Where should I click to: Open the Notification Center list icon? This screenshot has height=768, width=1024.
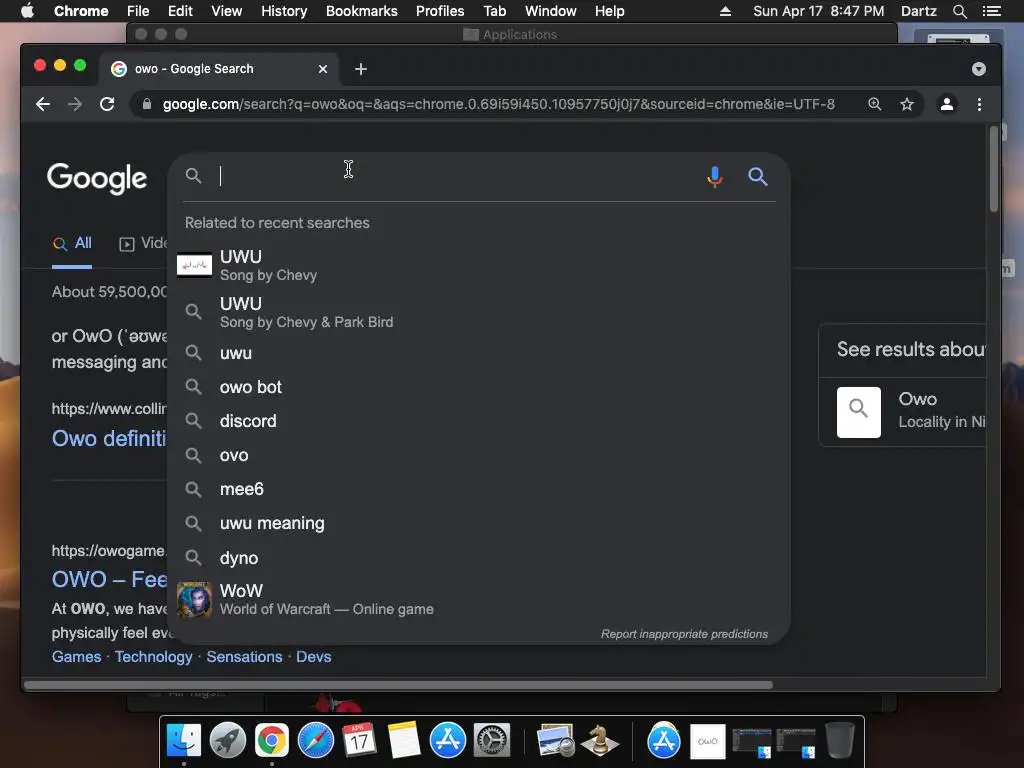click(991, 11)
